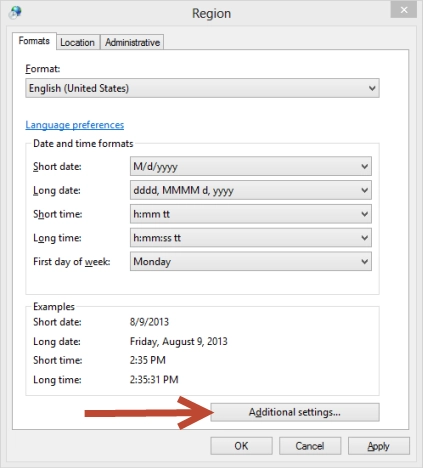
Task: Close the Region dialog window
Action: (x=404, y=10)
